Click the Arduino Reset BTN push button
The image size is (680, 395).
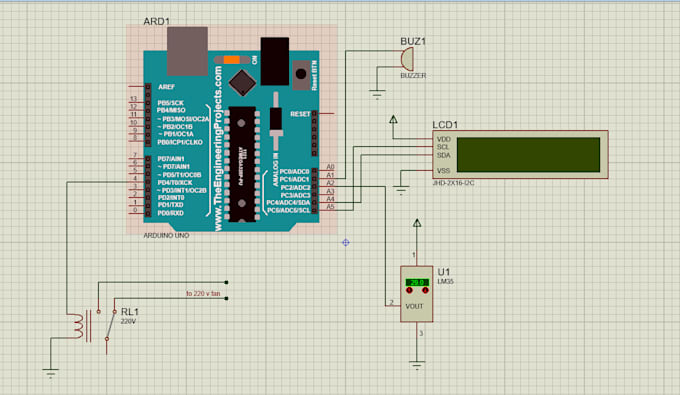(x=301, y=74)
